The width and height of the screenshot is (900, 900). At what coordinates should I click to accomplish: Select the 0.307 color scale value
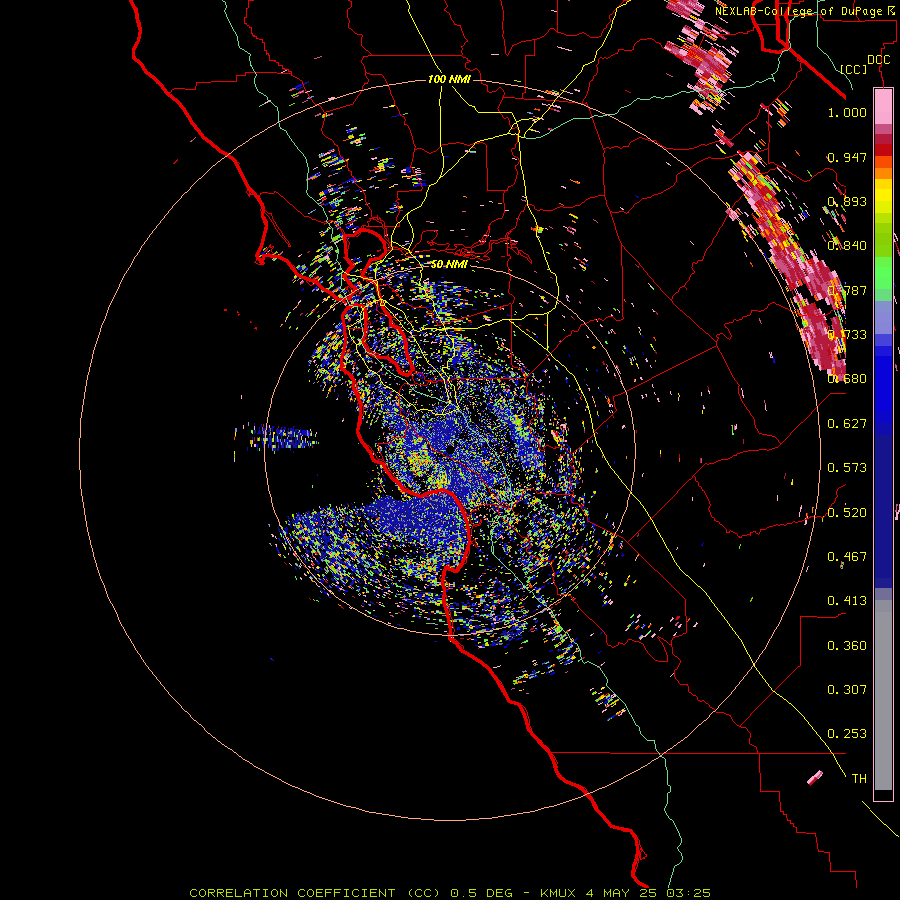click(x=847, y=690)
